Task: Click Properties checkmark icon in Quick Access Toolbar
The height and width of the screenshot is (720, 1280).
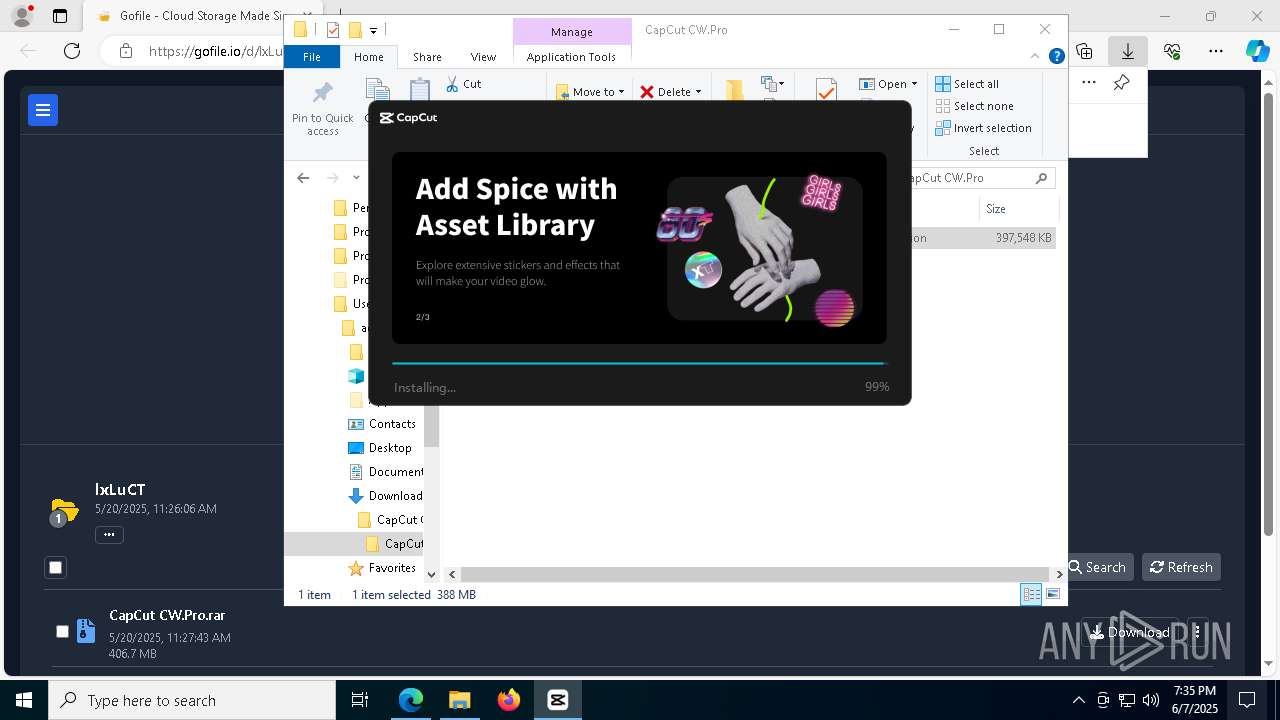Action: tap(332, 30)
